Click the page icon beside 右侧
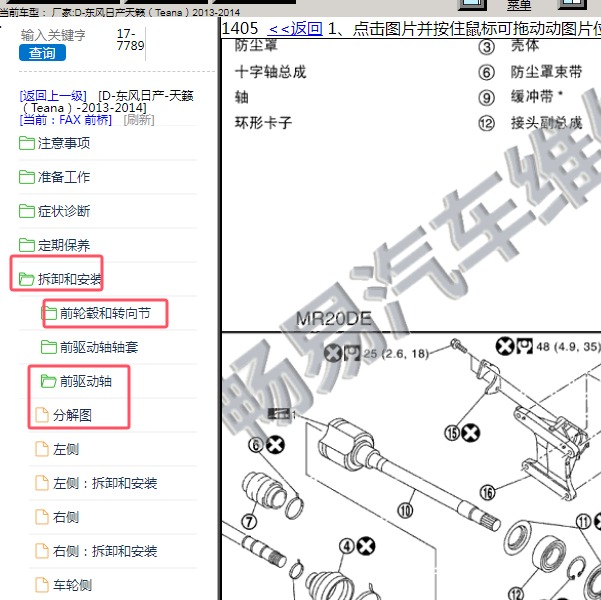 42,517
